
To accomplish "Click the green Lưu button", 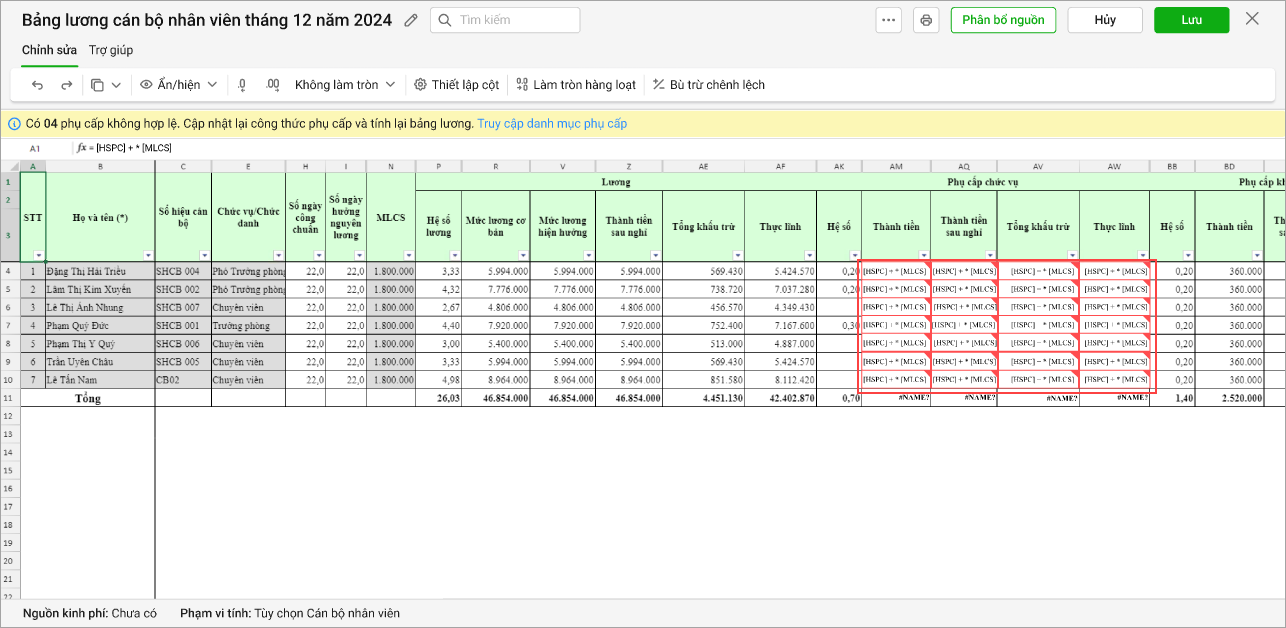I will [x=1191, y=20].
